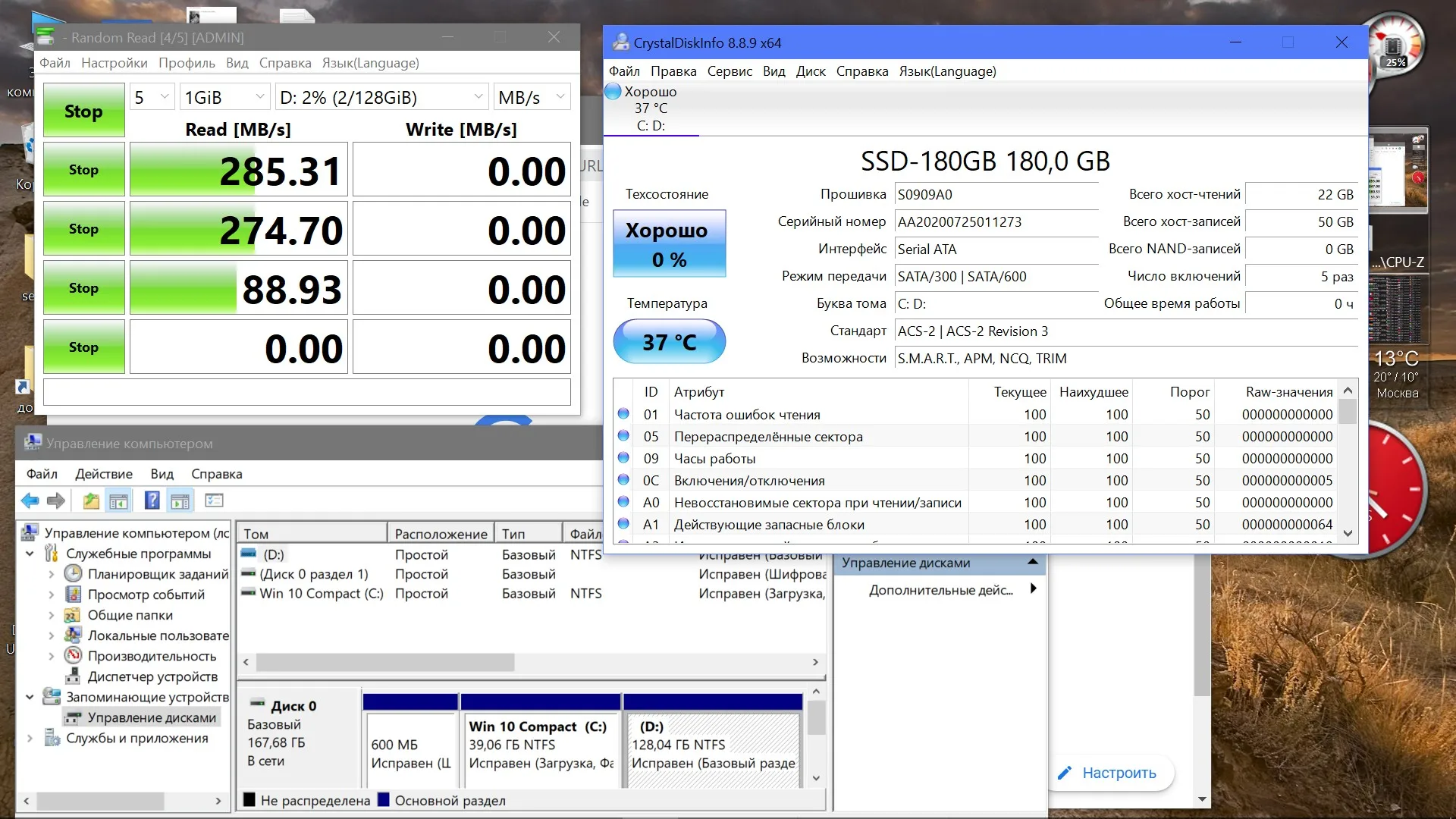
Task: Click the checklist settings icon in toolbar
Action: pos(215,500)
